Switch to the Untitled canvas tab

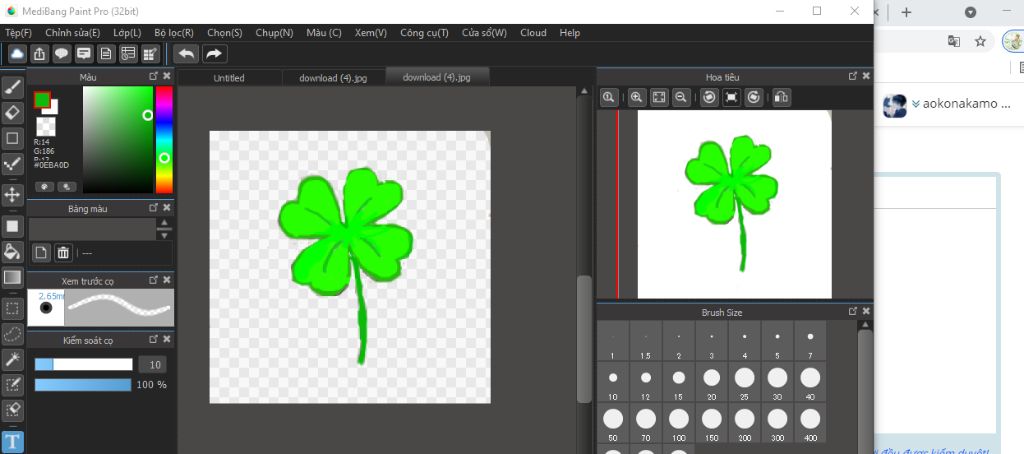229,78
